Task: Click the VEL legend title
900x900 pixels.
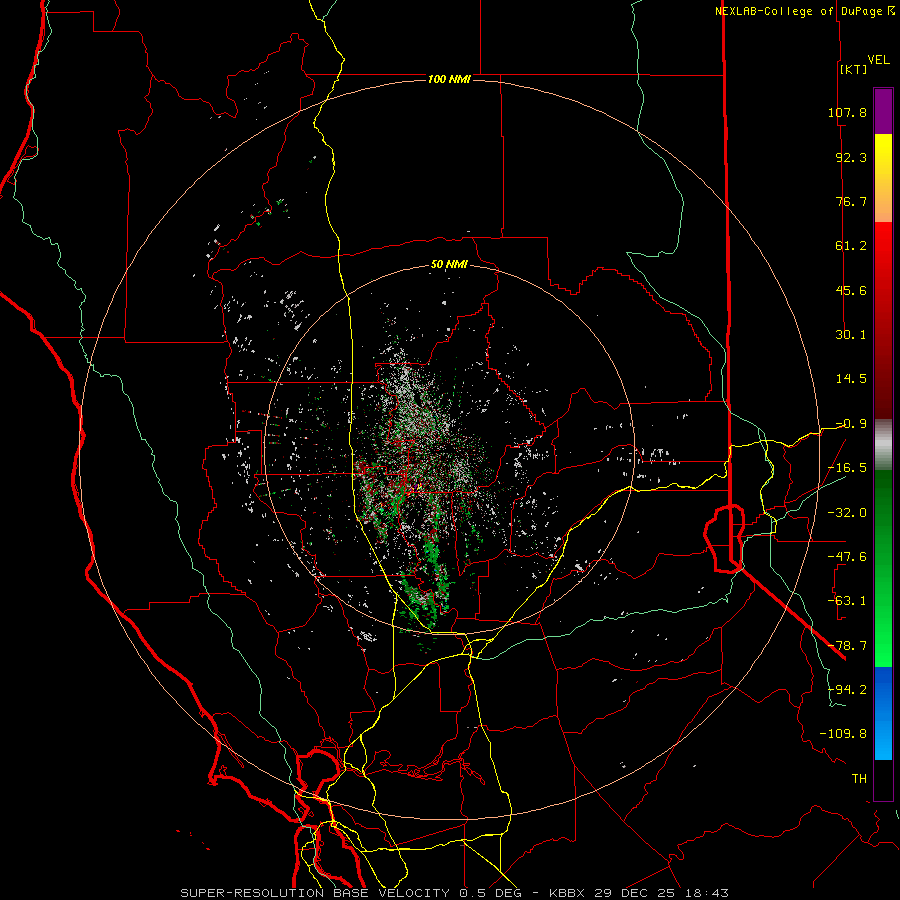Action: 878,60
